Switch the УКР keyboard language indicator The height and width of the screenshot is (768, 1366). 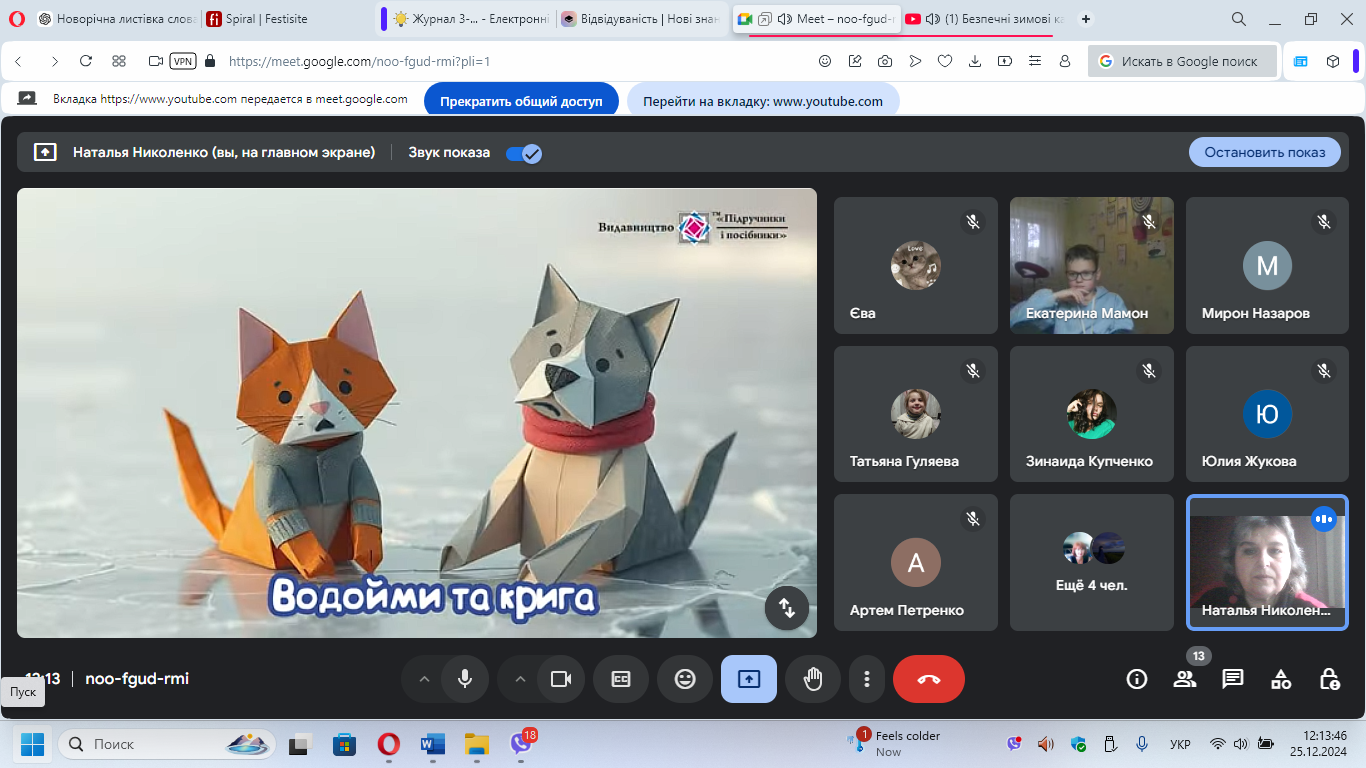(x=1180, y=744)
